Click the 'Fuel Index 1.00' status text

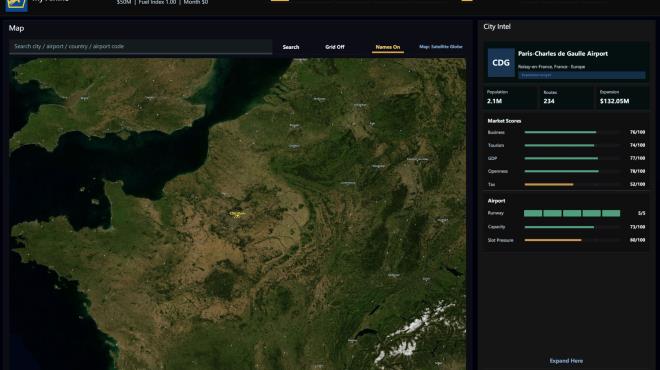click(x=157, y=2)
